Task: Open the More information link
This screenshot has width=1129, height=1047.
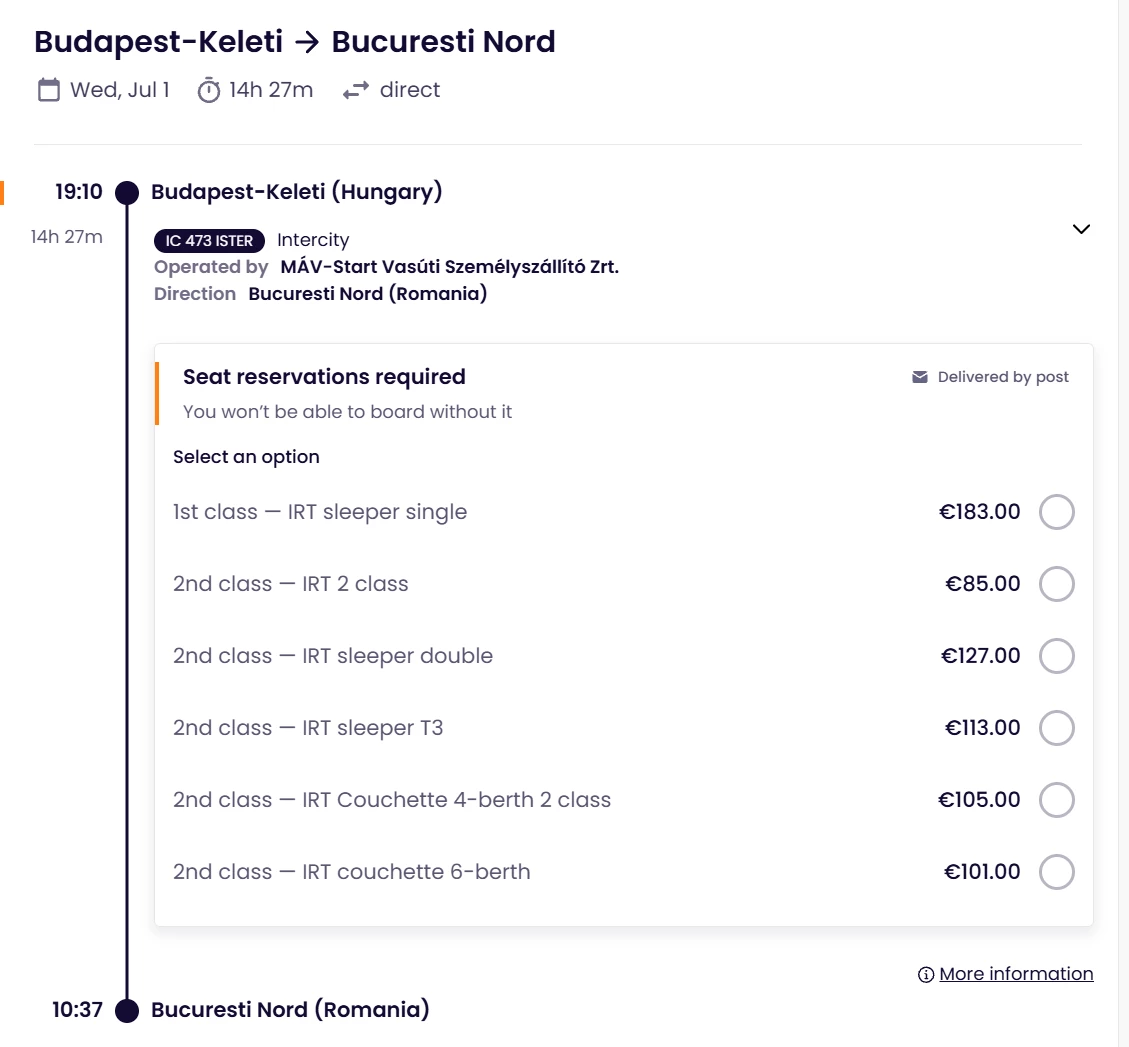Action: point(1016,974)
